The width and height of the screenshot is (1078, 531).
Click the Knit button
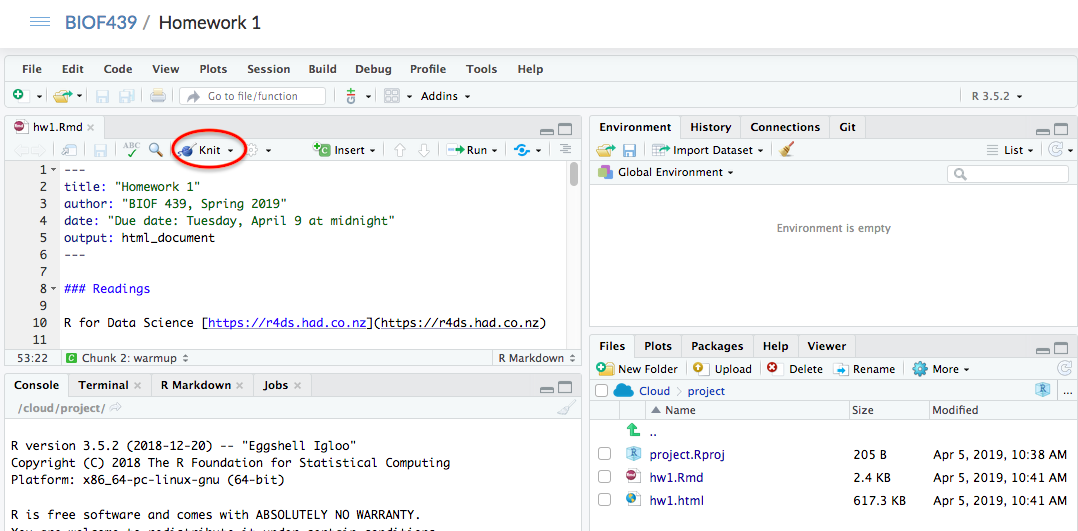200,150
